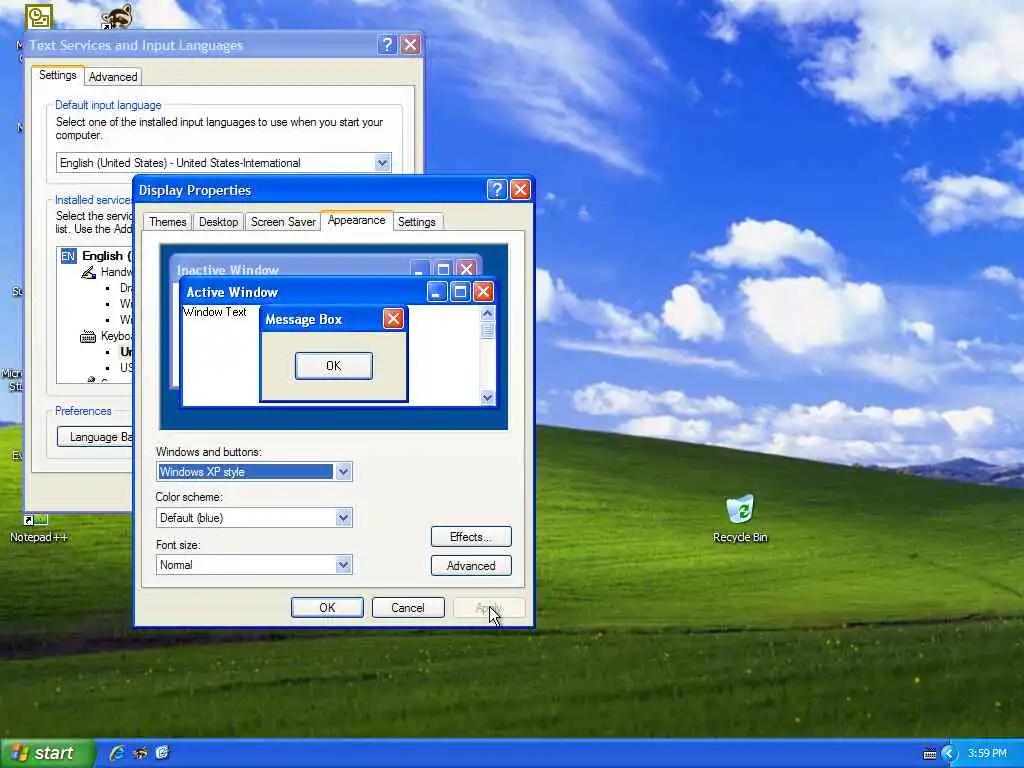The width and height of the screenshot is (1024, 768).
Task: Open the default input language dropdown
Action: tap(383, 163)
